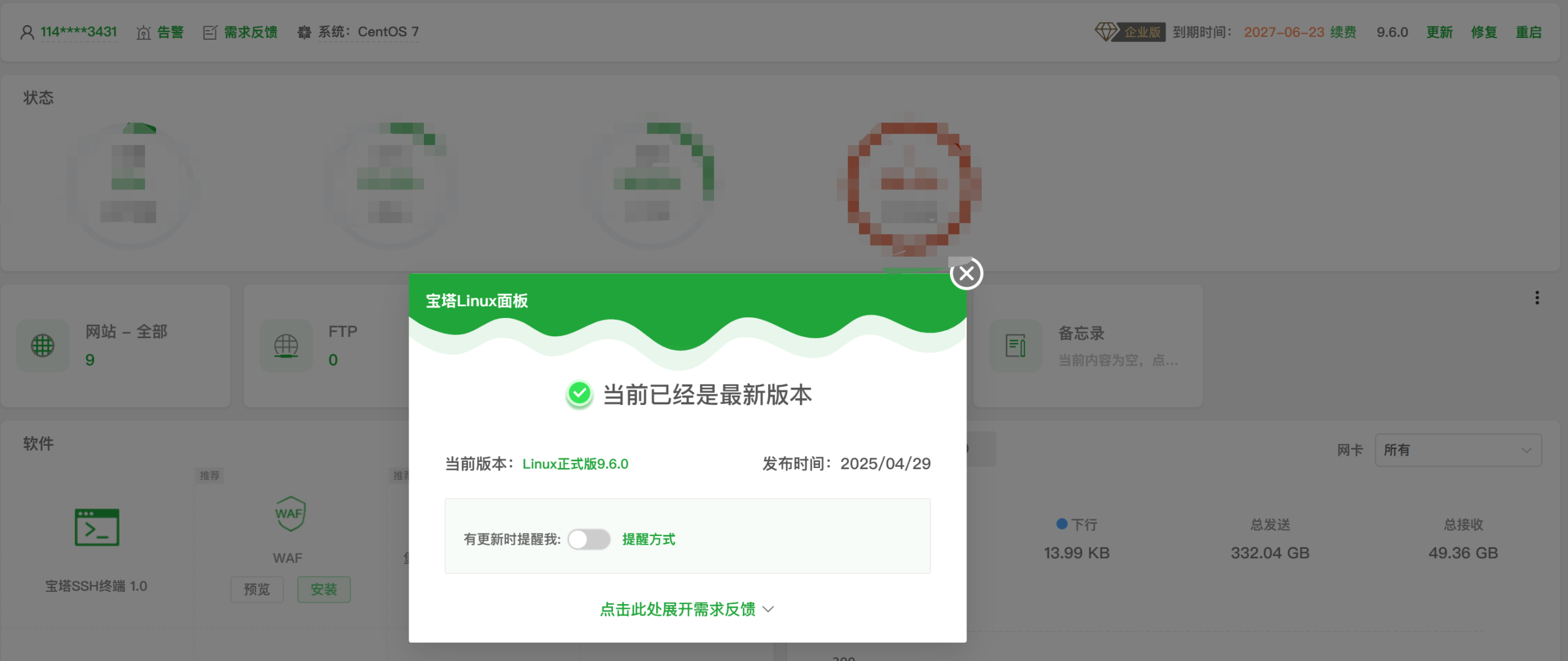Click the first status gauge circle
Image resolution: width=1568 pixels, height=661 pixels.
[x=133, y=185]
